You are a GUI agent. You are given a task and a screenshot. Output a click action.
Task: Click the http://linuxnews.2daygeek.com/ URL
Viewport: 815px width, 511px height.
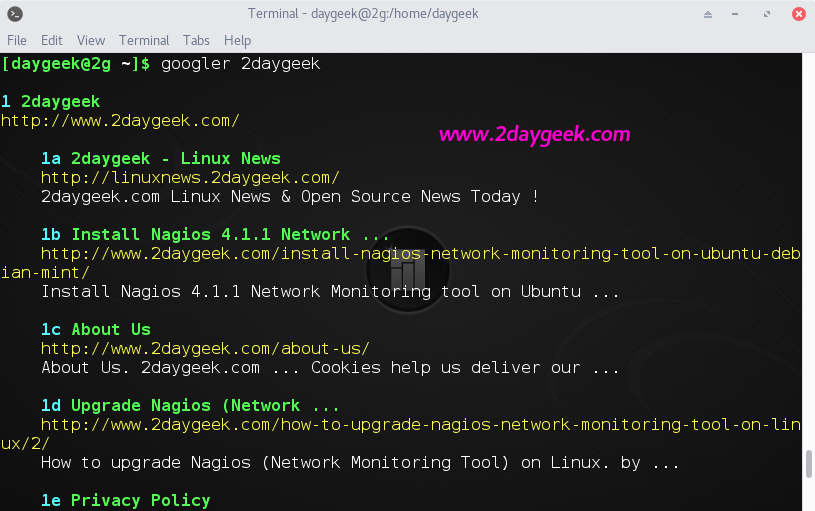point(190,178)
